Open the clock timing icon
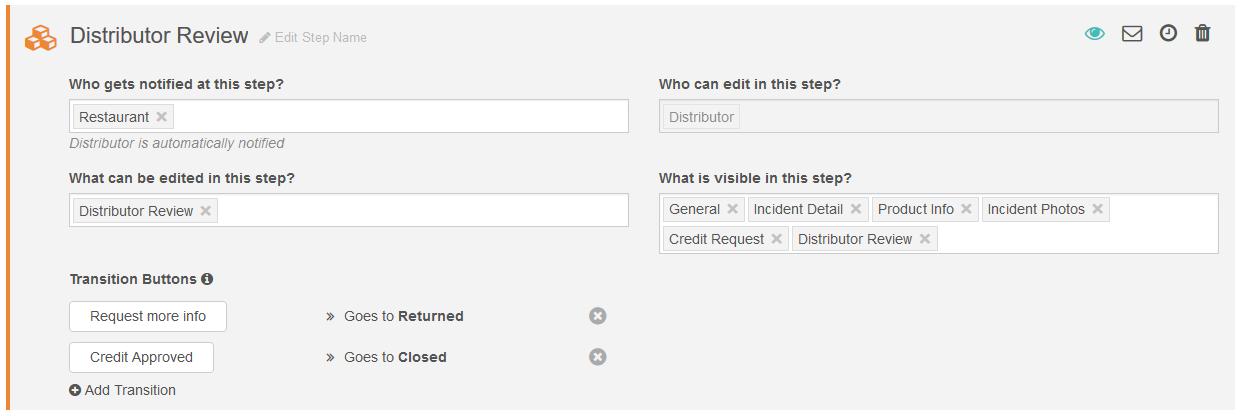This screenshot has width=1245, height=416. pos(1168,34)
